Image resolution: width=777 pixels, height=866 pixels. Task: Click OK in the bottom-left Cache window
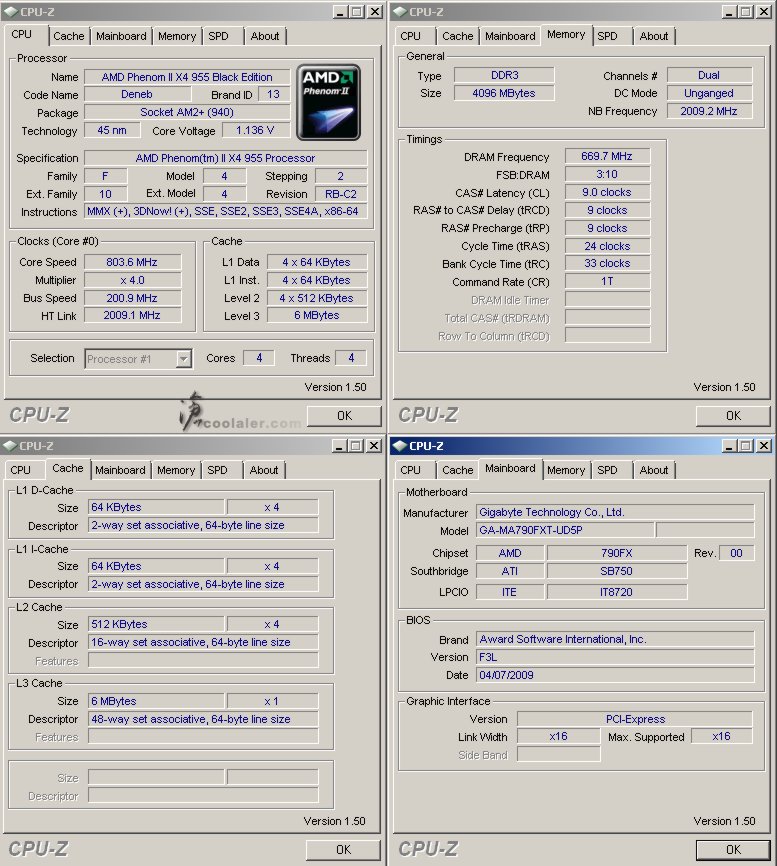click(343, 849)
